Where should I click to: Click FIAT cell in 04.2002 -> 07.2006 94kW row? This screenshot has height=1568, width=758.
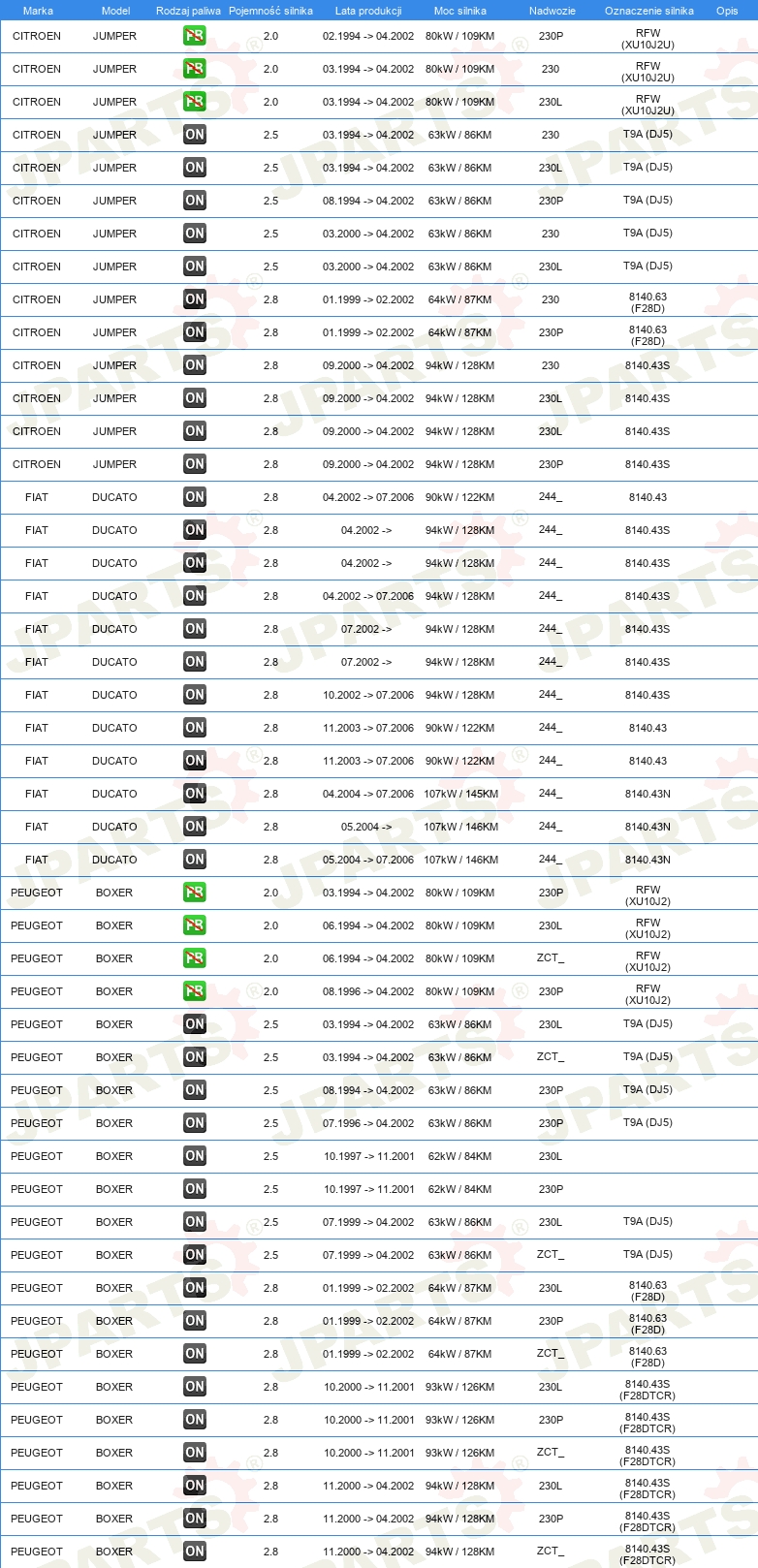37,596
